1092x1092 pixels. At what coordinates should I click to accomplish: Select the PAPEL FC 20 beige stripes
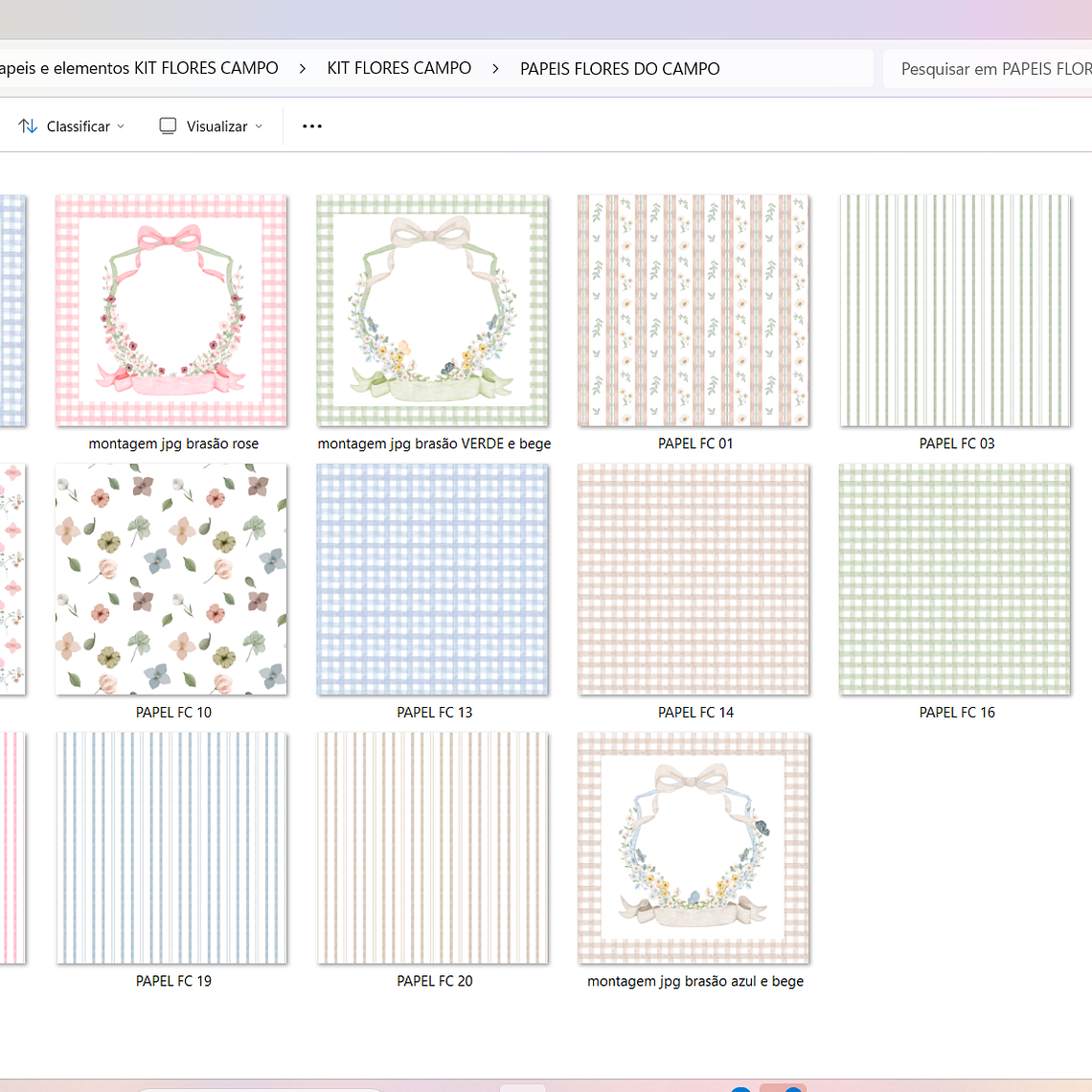pos(433,849)
